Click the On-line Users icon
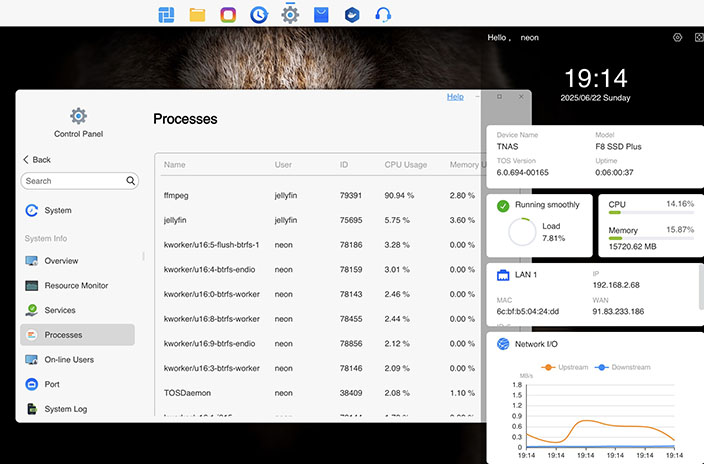Screen dimensions: 704x464 point(31,359)
